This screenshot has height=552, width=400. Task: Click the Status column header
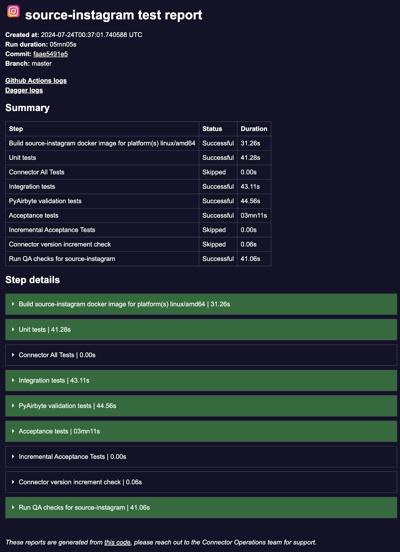tap(212, 129)
